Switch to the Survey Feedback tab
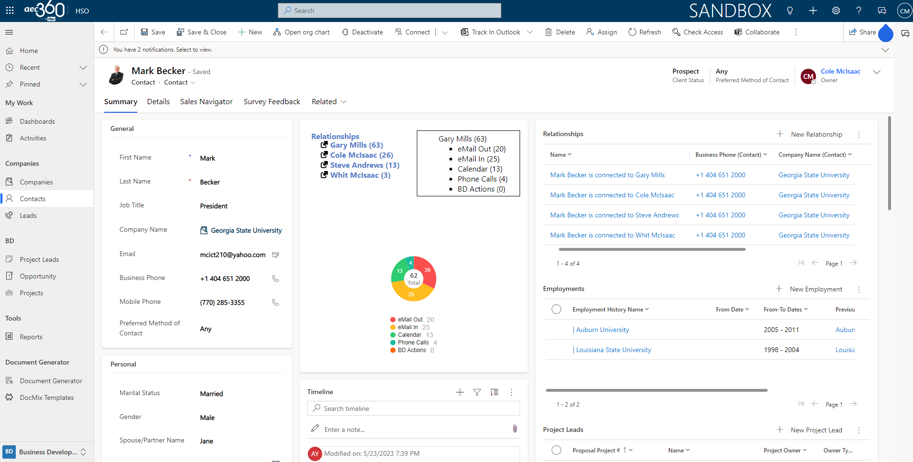The height and width of the screenshot is (462, 913). point(272,101)
